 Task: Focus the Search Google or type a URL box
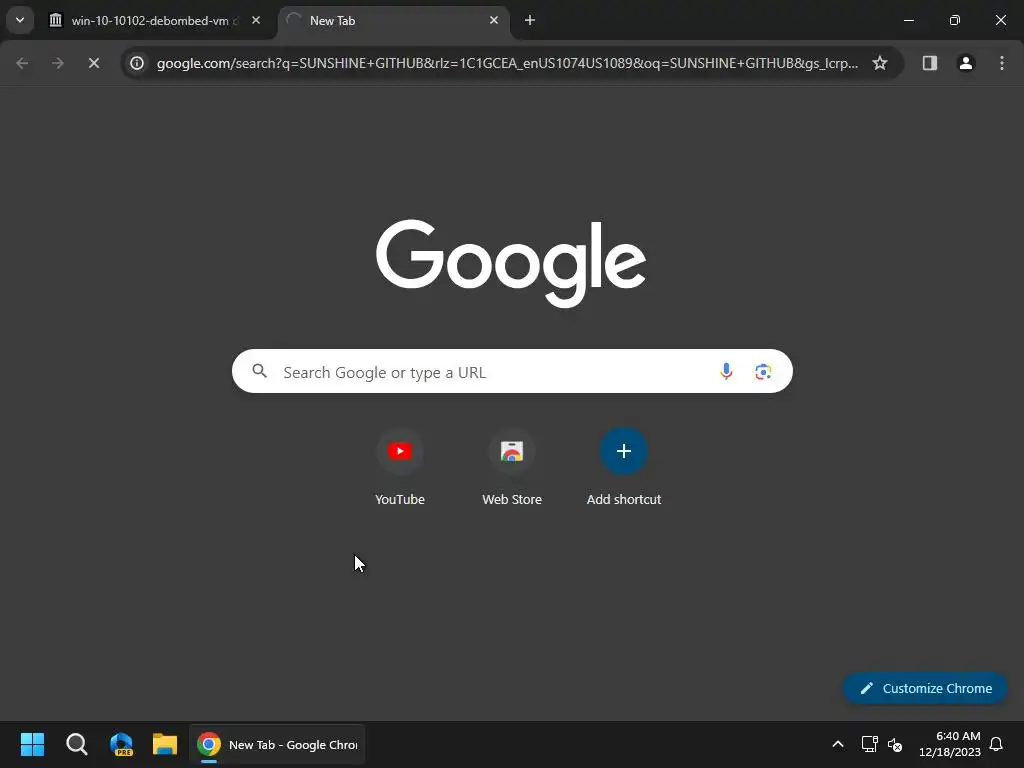pos(512,372)
